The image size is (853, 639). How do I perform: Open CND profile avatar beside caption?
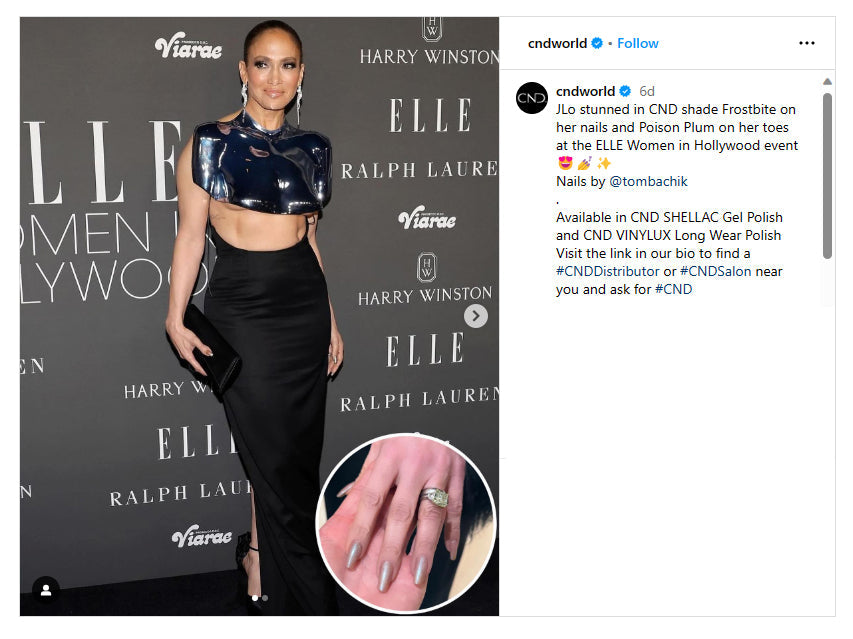(x=531, y=98)
